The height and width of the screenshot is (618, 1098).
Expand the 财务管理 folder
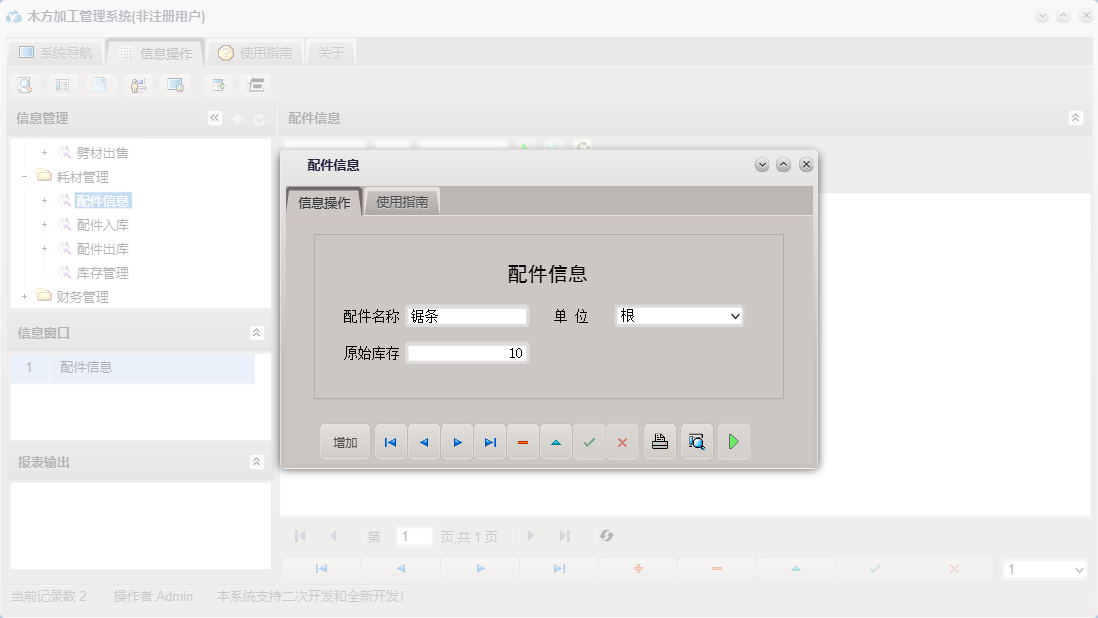coord(24,296)
